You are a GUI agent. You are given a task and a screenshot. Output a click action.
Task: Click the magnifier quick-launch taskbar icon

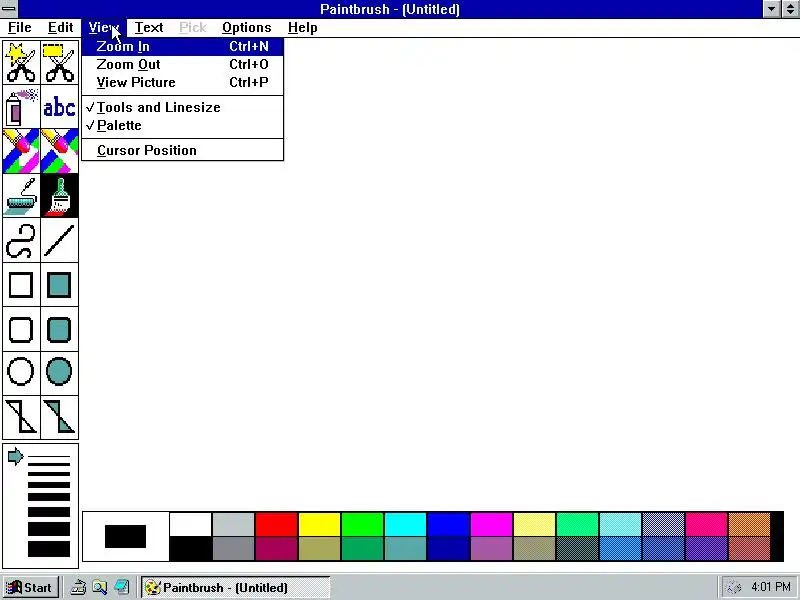(x=99, y=588)
